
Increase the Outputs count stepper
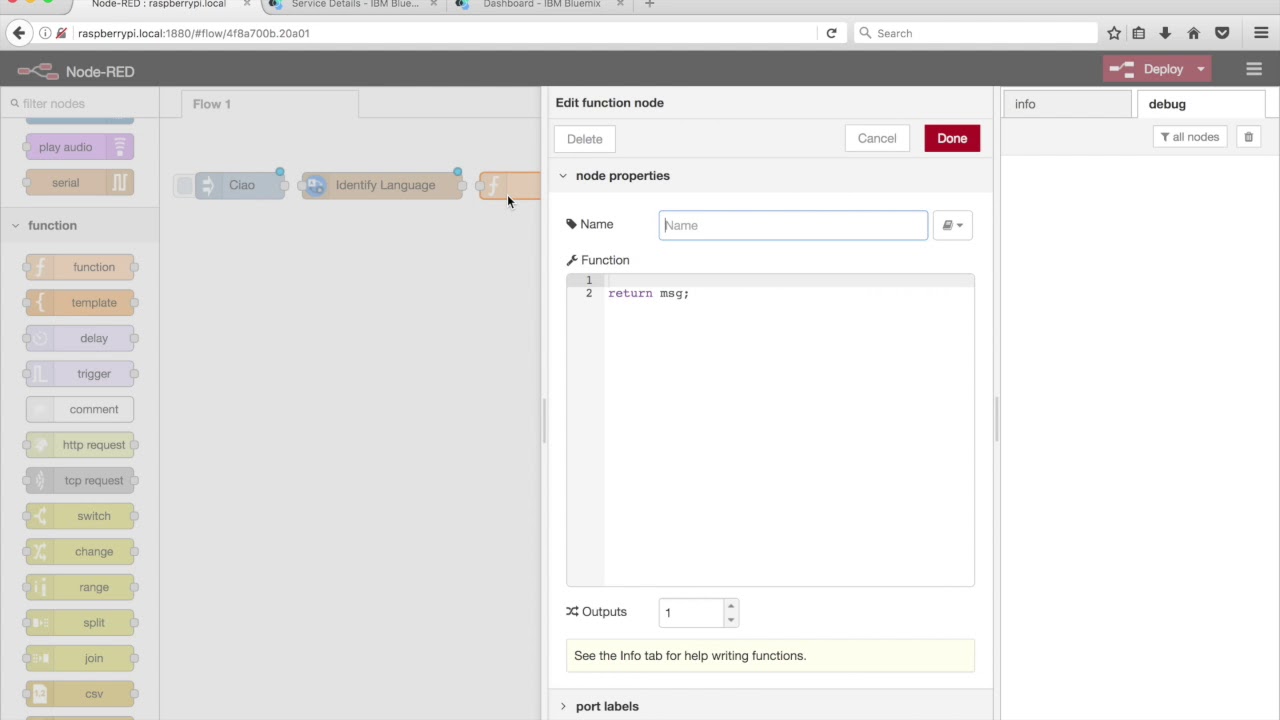(x=731, y=605)
